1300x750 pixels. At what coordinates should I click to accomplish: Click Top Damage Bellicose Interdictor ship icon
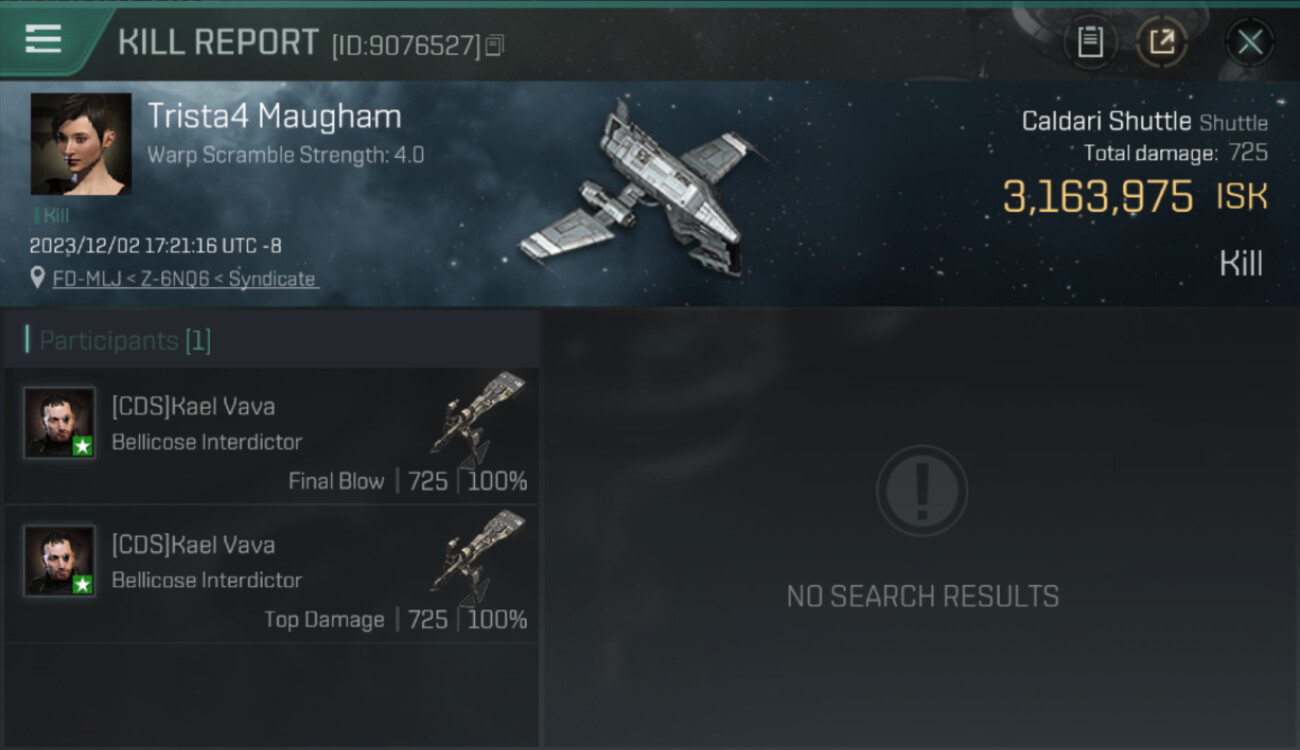click(479, 557)
